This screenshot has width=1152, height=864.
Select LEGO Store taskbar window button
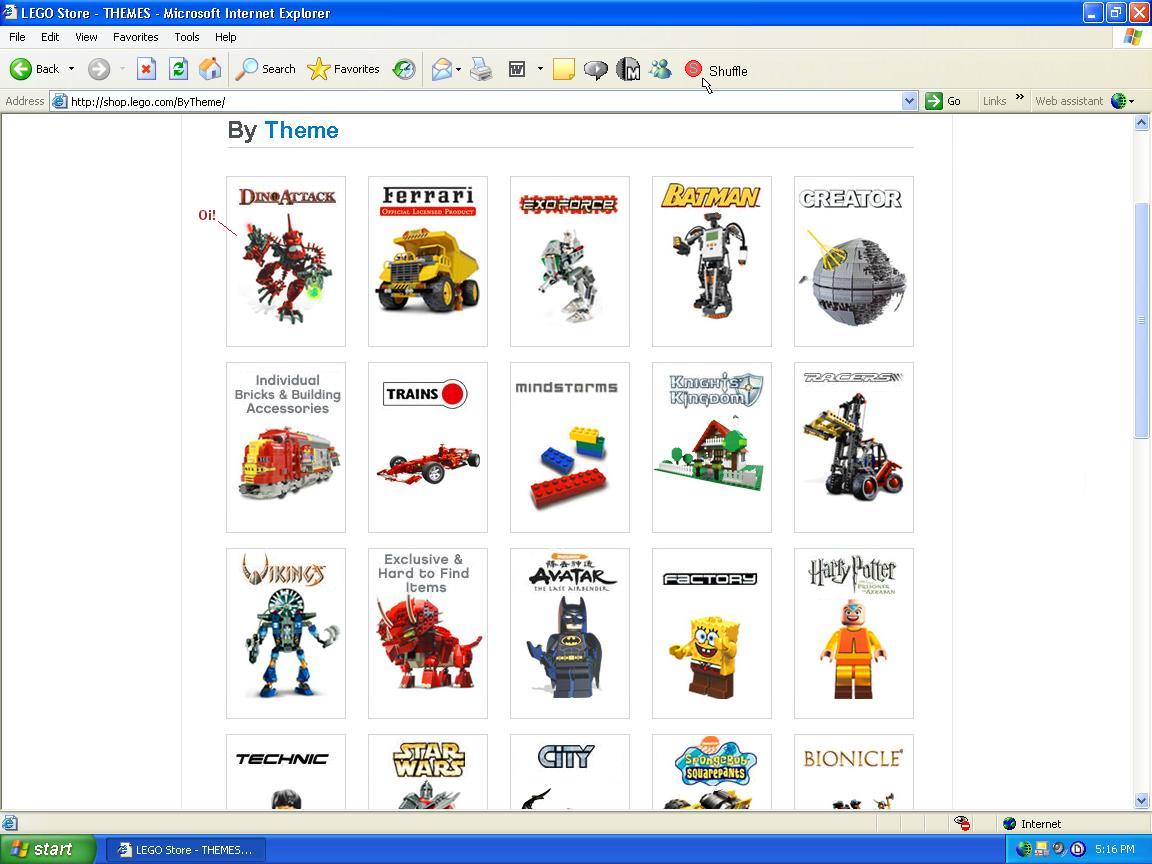pyautogui.click(x=186, y=850)
